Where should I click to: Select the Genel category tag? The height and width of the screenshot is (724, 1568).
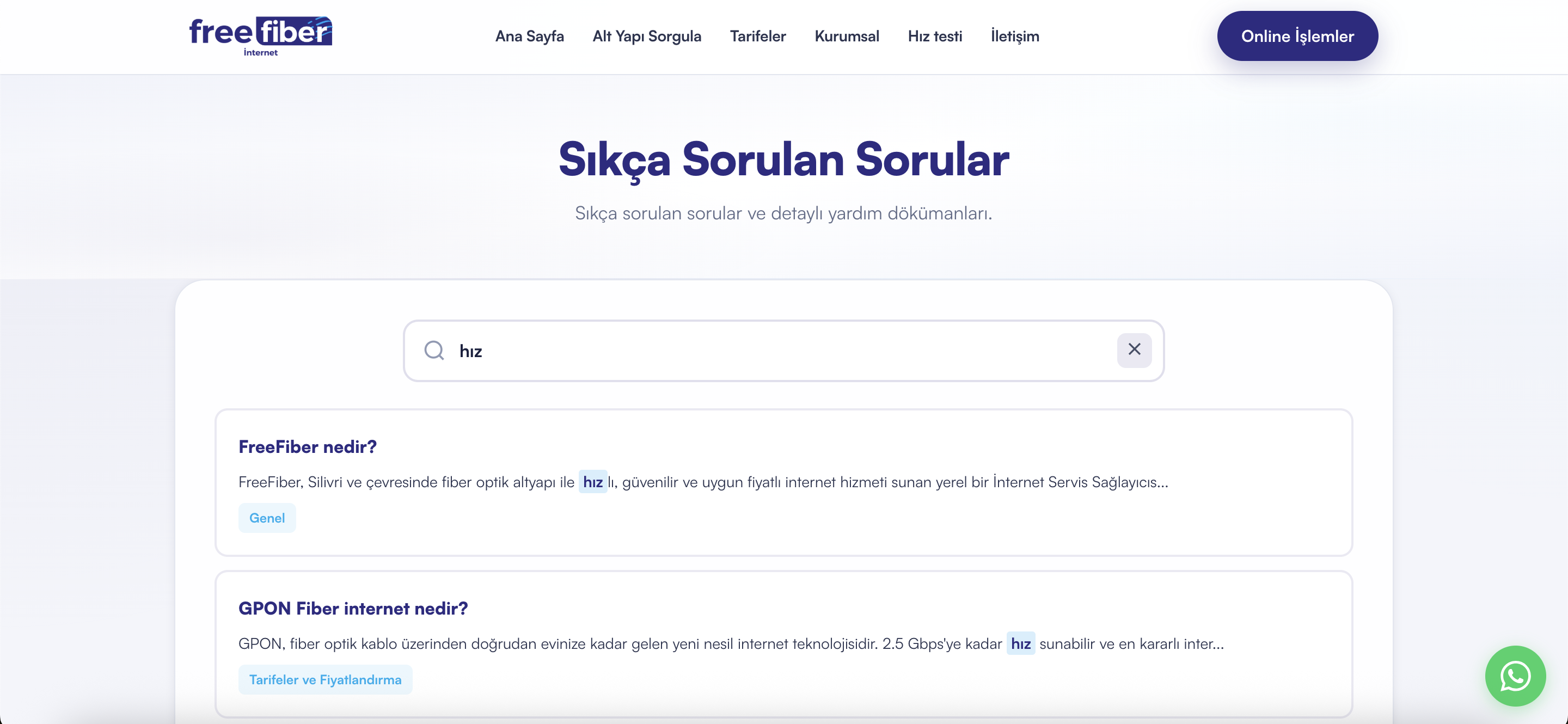pos(267,518)
